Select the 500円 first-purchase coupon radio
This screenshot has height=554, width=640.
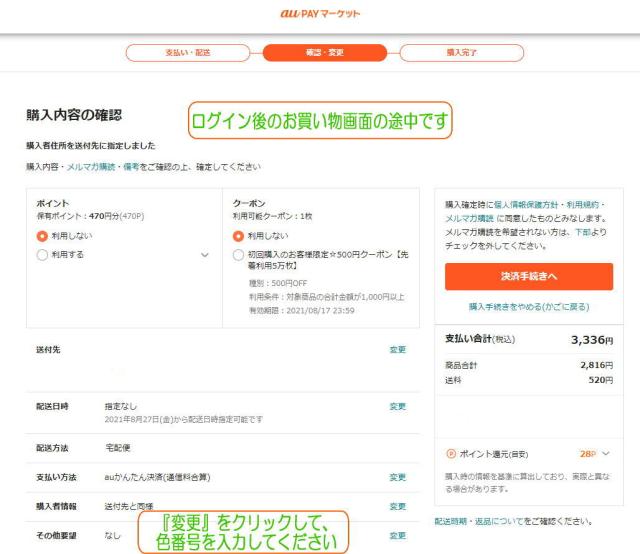tap(238, 255)
